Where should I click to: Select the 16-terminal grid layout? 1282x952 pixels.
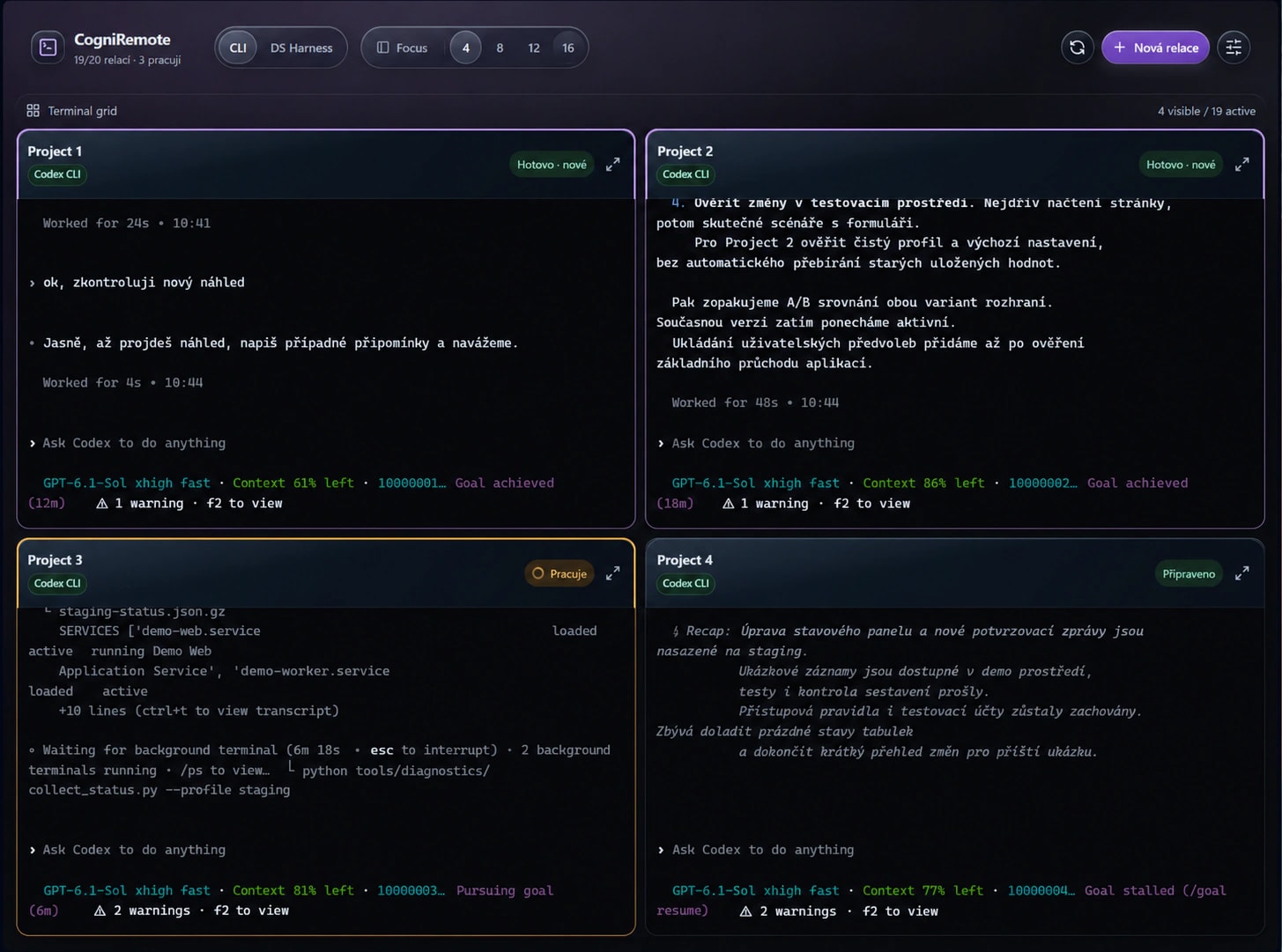[x=568, y=48]
